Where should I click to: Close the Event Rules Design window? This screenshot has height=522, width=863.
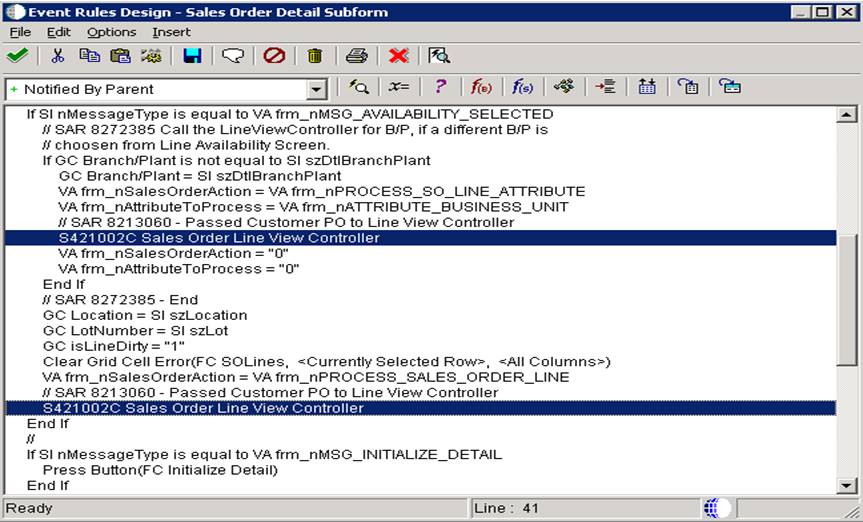846,12
